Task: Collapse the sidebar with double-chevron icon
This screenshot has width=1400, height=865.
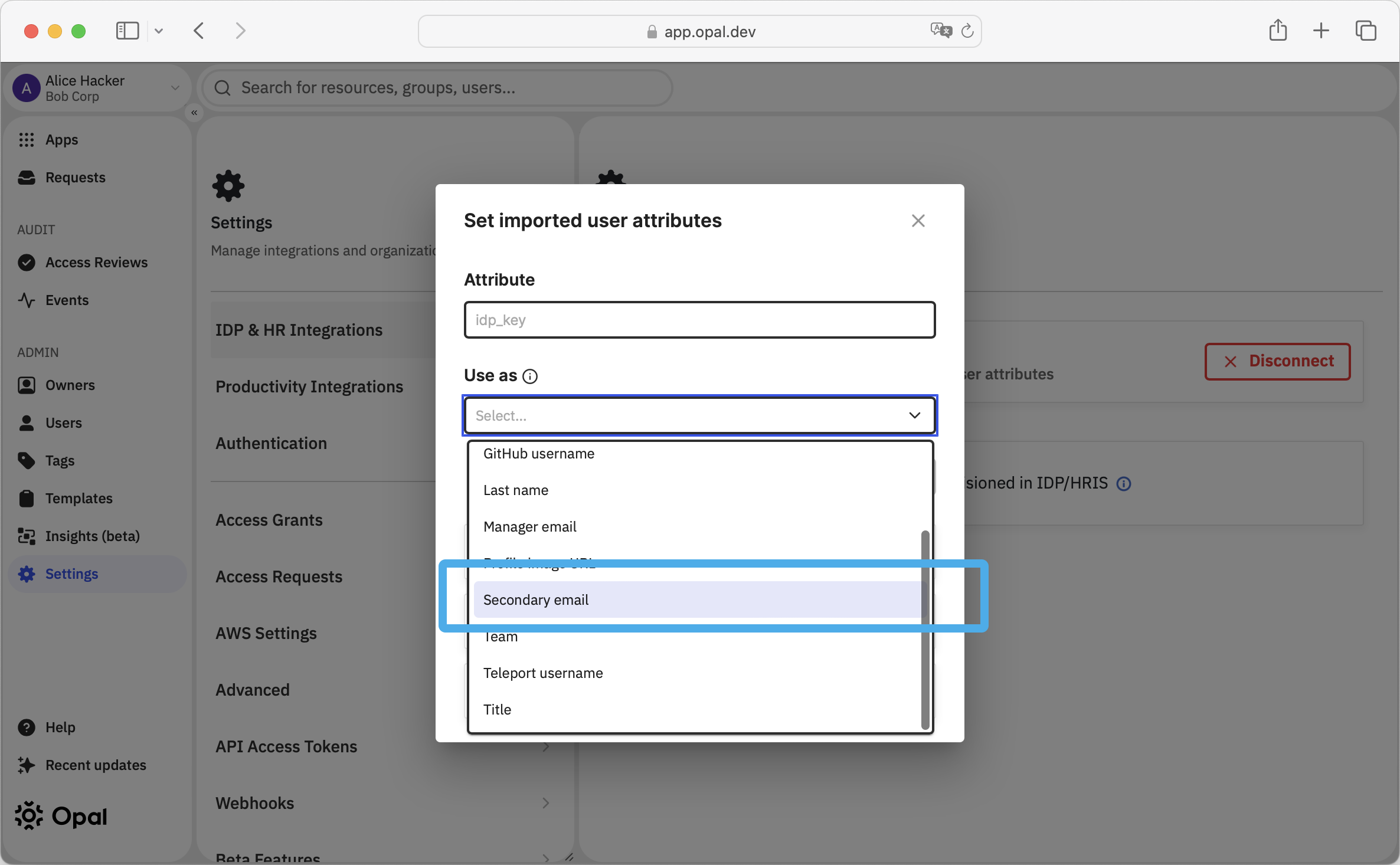Action: [194, 112]
